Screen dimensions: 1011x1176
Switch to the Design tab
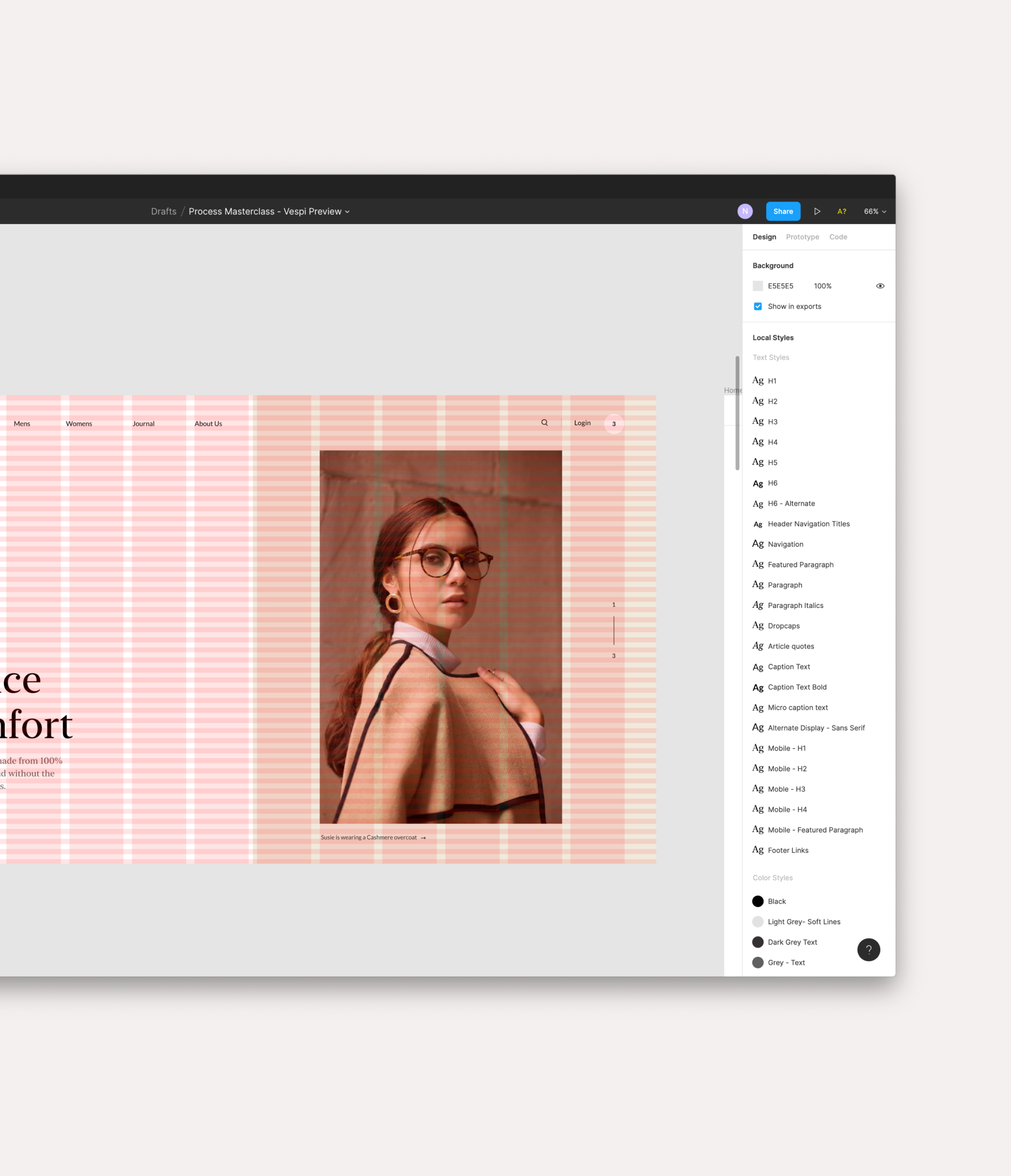click(764, 236)
